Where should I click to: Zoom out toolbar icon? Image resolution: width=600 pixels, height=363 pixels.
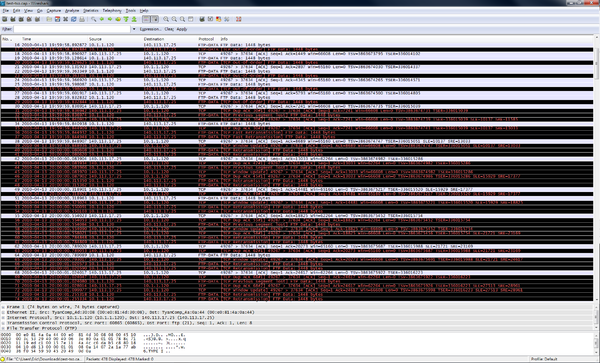click(174, 19)
